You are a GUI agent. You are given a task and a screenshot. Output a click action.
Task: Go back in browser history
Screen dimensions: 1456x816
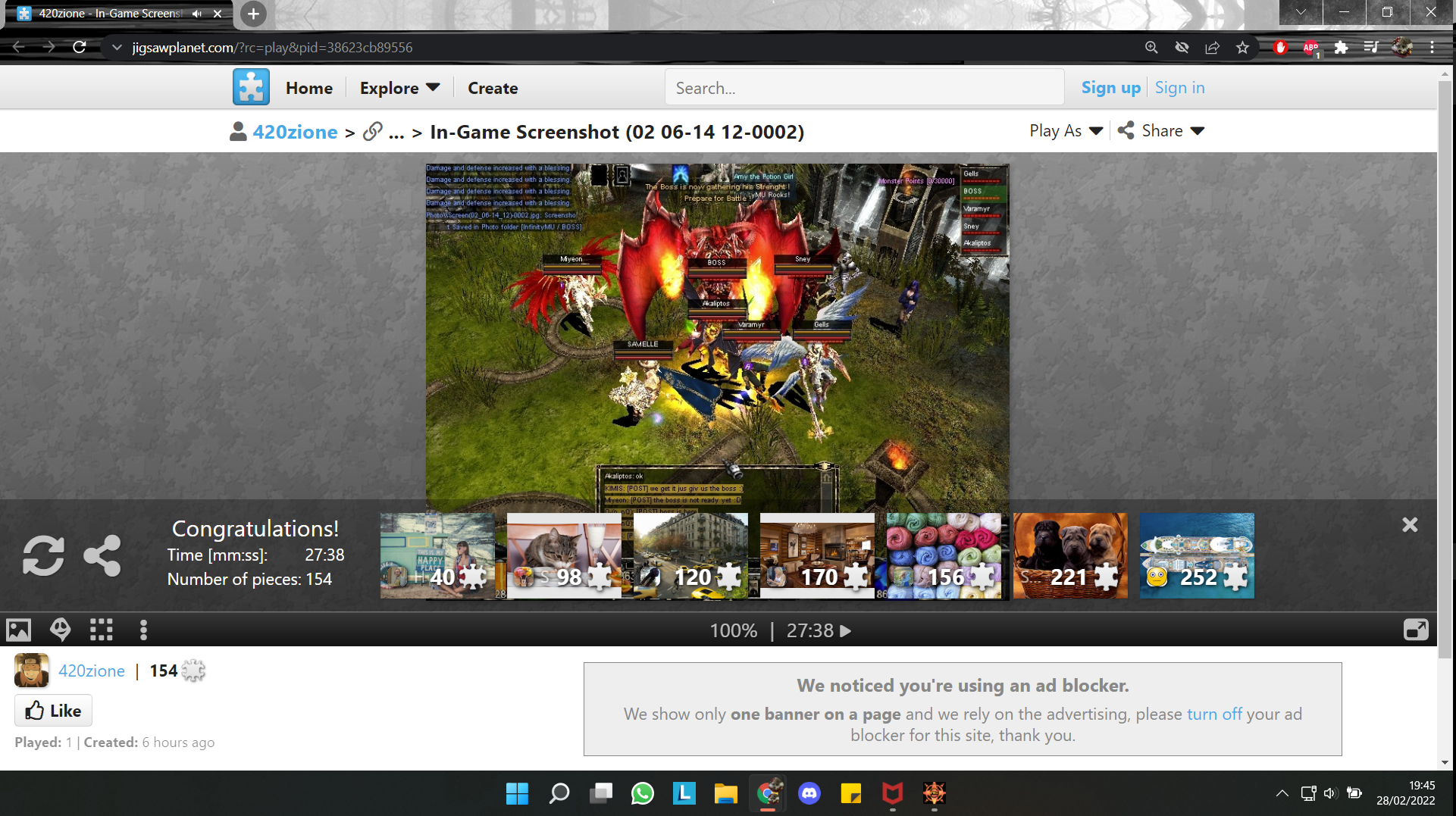[x=19, y=47]
